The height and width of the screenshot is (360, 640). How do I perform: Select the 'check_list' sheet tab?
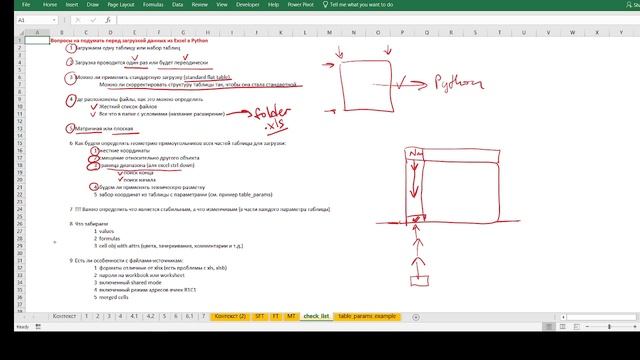(316, 316)
